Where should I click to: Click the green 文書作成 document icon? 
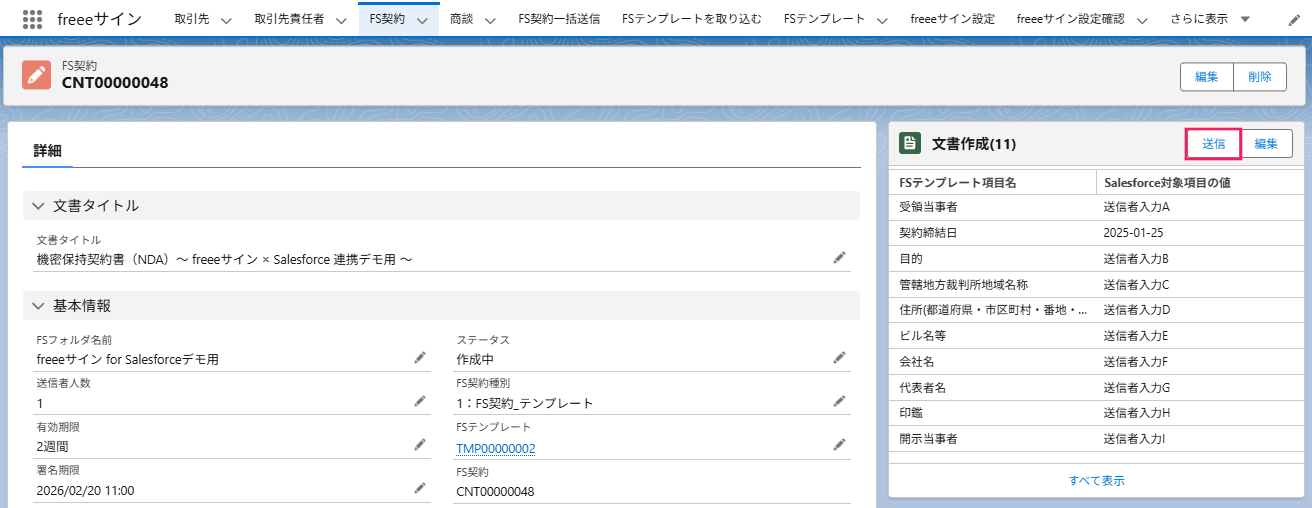pos(909,143)
